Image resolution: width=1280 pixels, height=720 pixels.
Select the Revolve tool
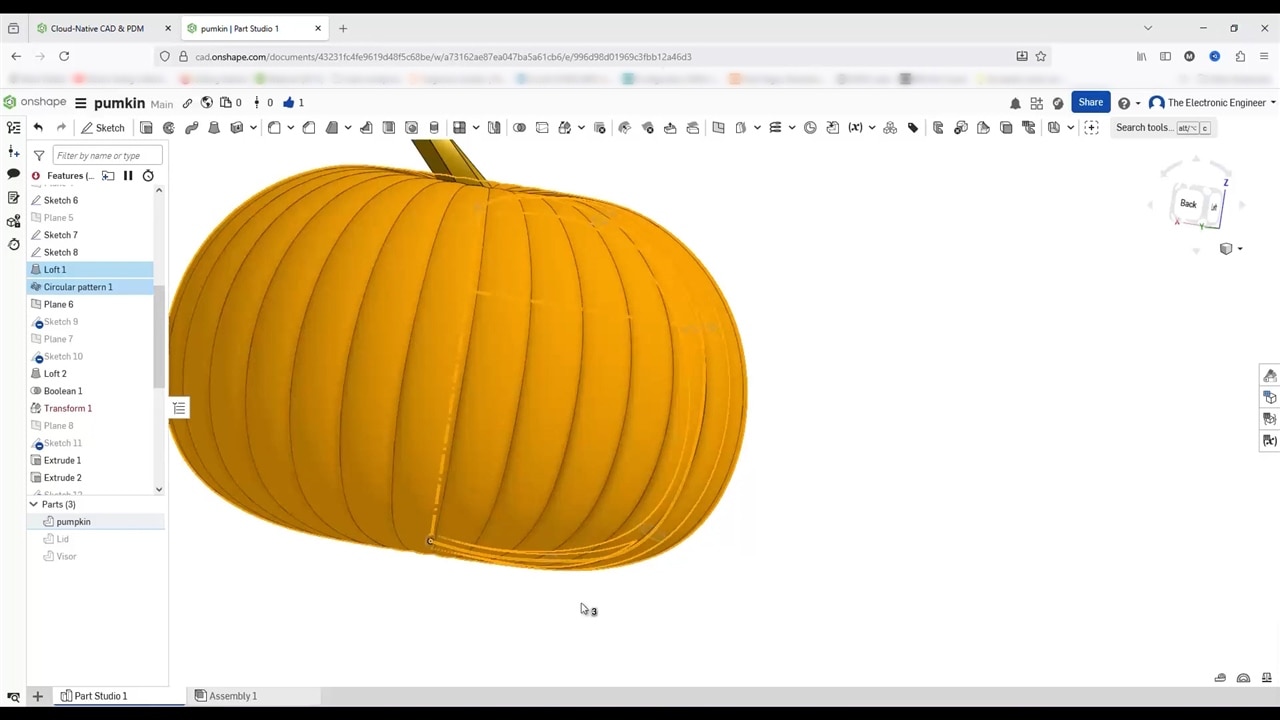pos(169,127)
